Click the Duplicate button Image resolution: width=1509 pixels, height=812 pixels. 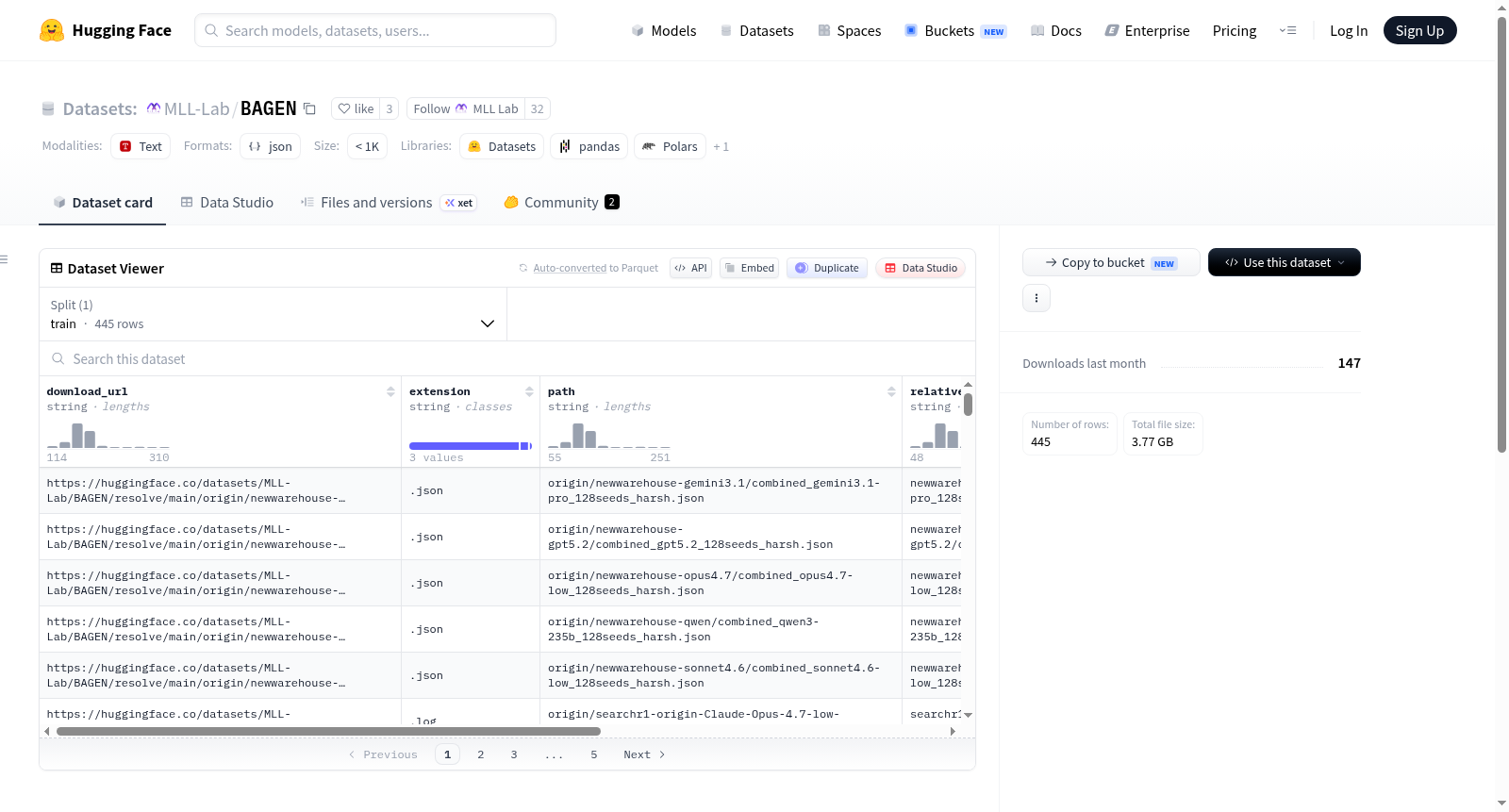[827, 268]
